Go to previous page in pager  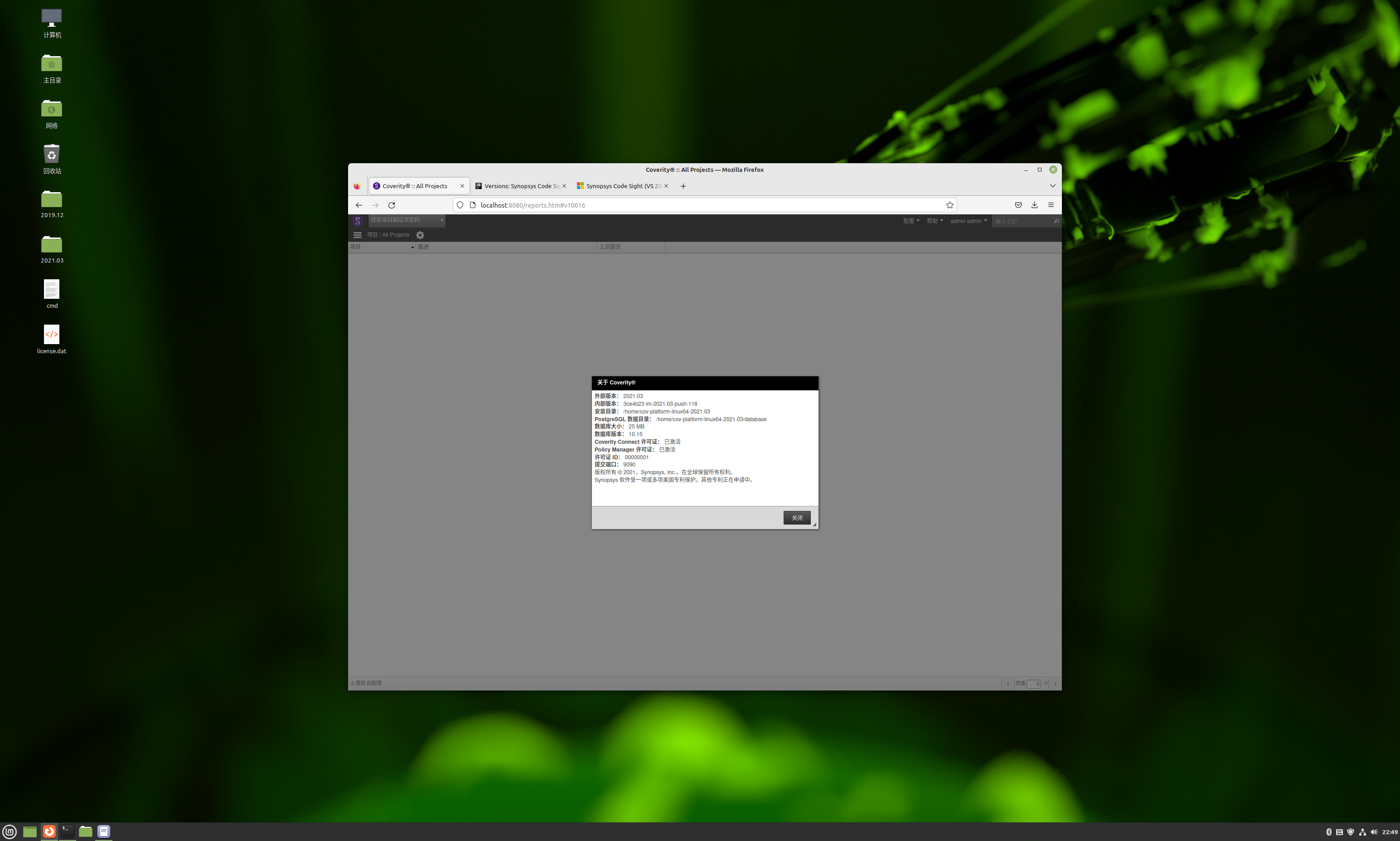(1008, 684)
